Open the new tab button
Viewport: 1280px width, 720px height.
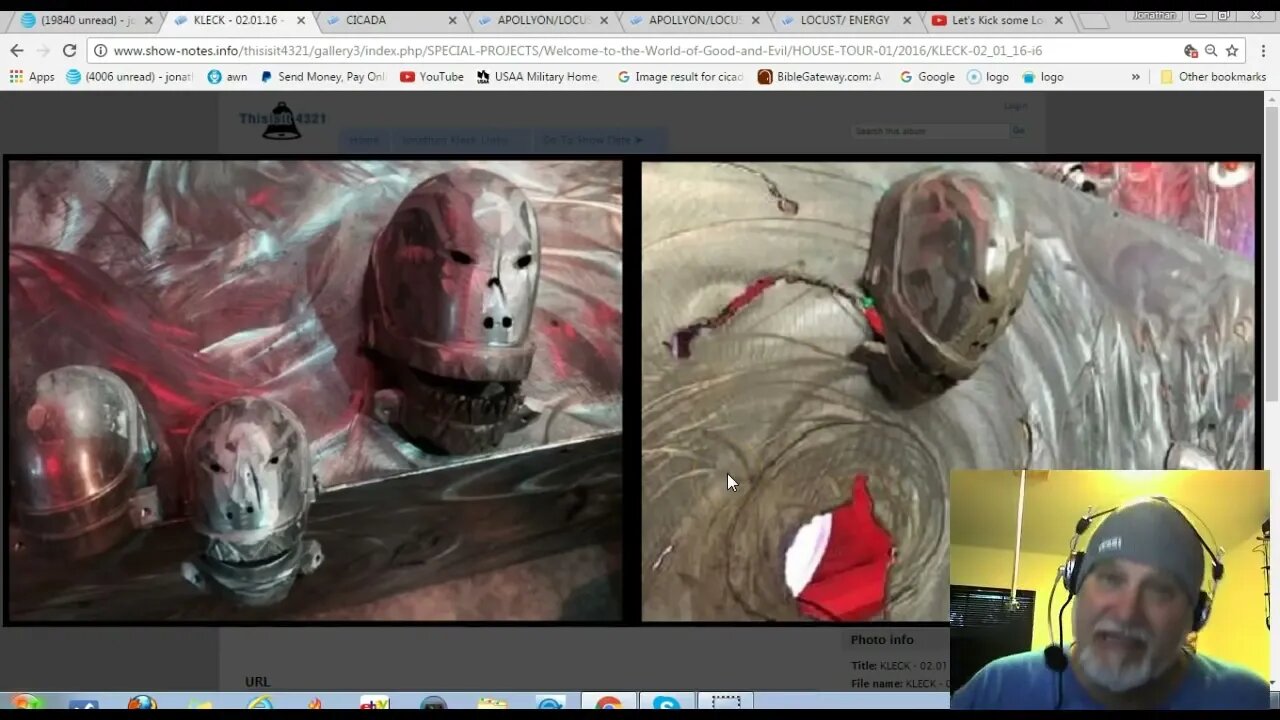[x=1093, y=20]
